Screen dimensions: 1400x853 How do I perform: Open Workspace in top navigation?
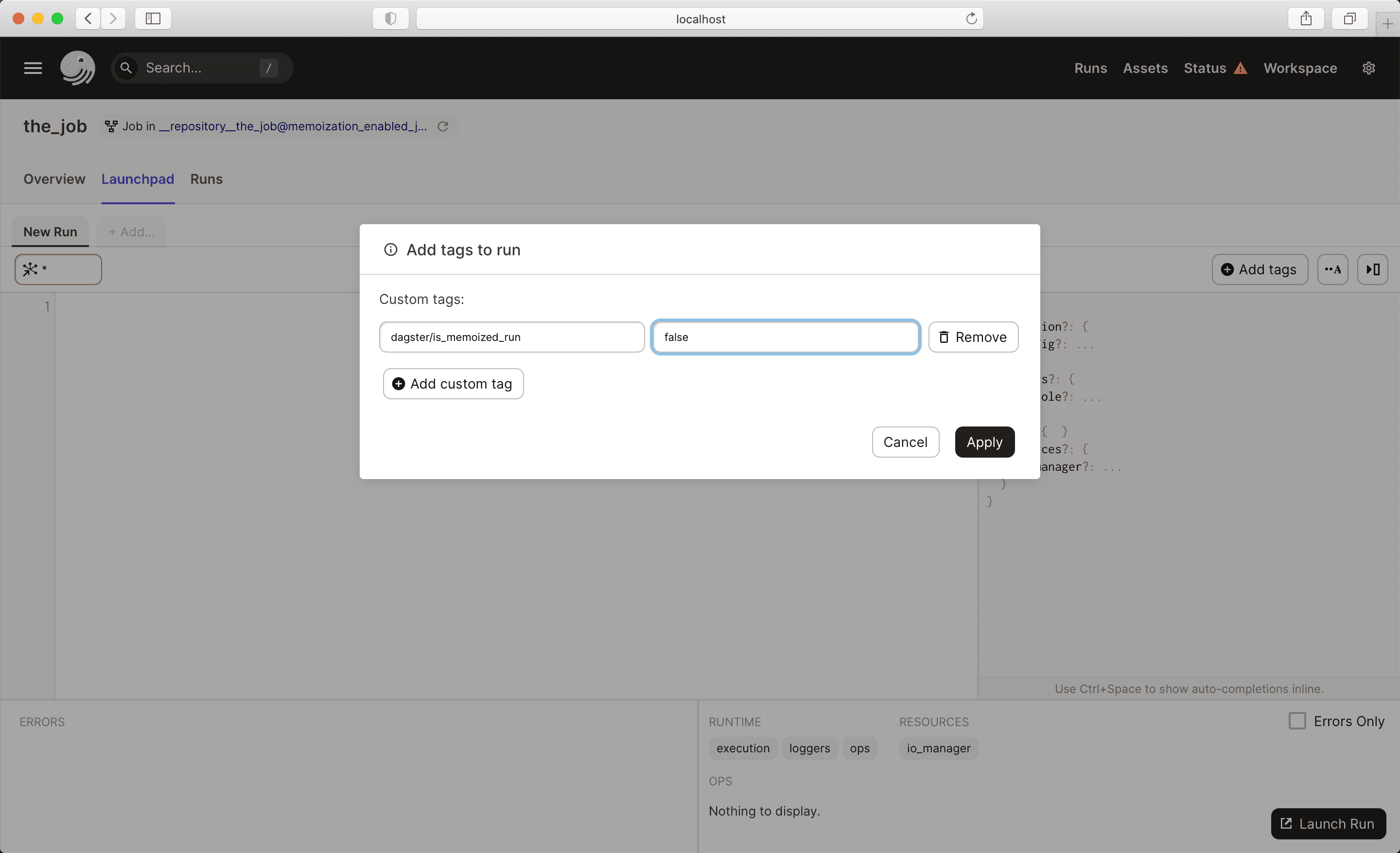pyautogui.click(x=1300, y=68)
